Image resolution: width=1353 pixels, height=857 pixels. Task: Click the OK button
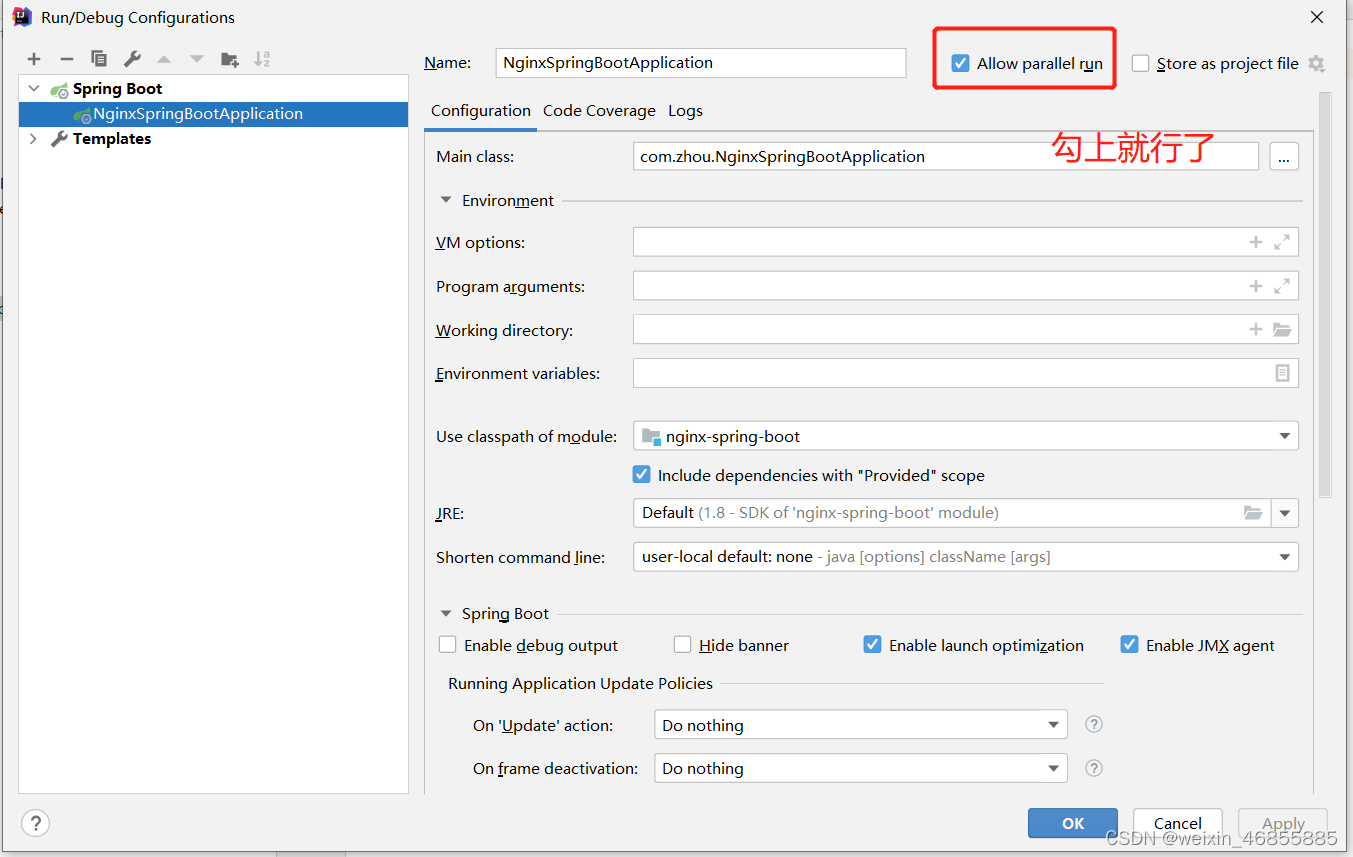click(x=1073, y=823)
